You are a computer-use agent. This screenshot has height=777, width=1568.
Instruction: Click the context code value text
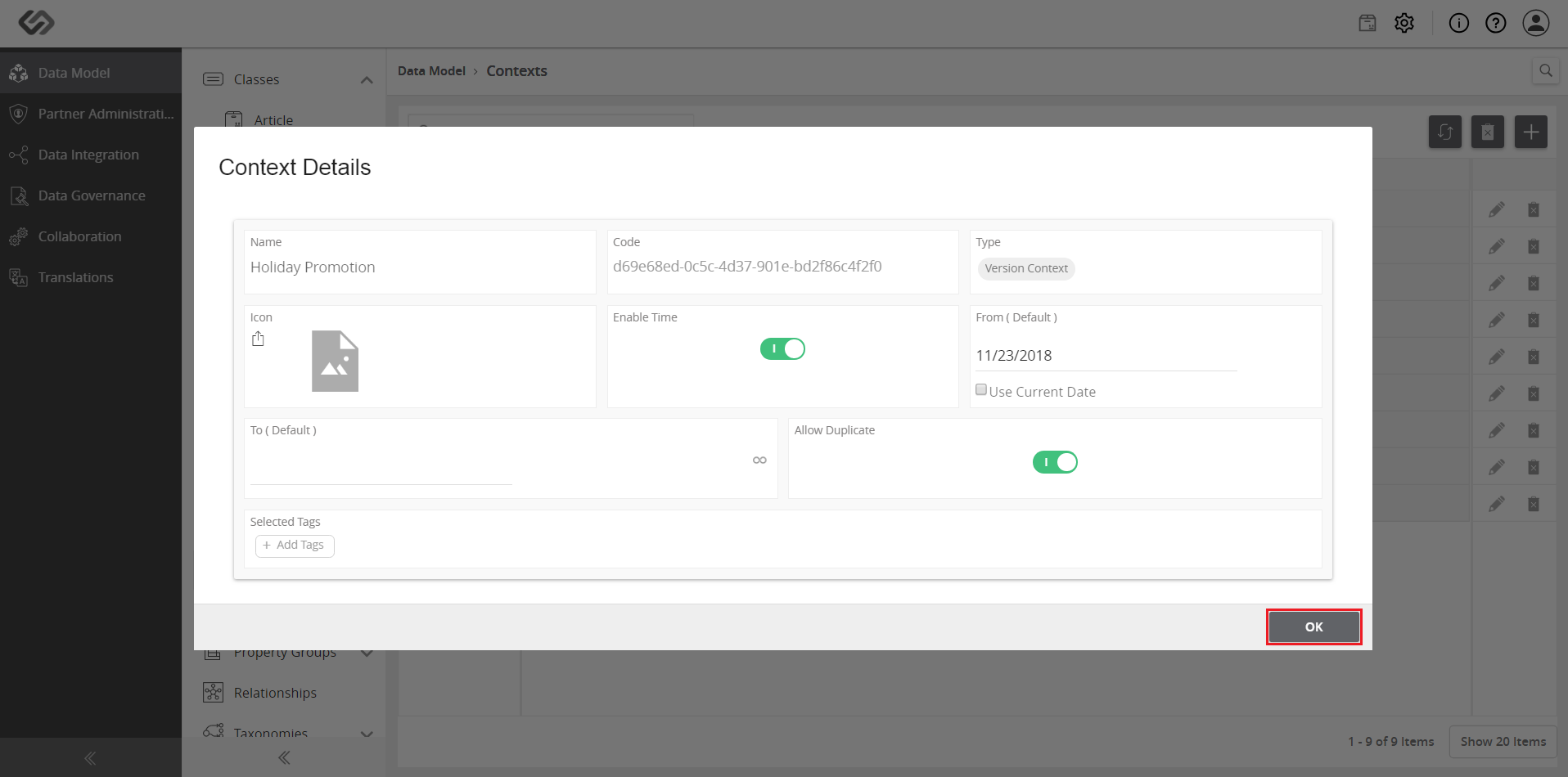coord(747,267)
